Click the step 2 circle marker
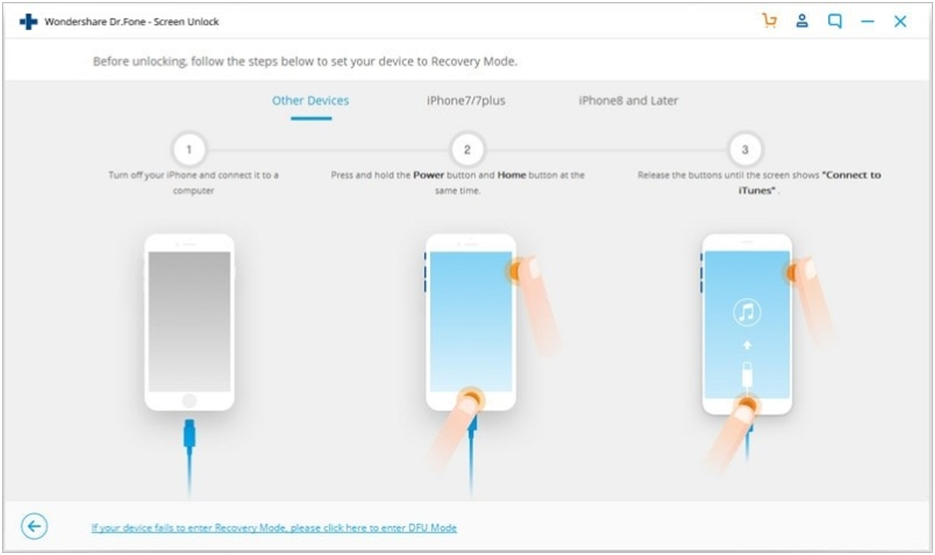 466,151
